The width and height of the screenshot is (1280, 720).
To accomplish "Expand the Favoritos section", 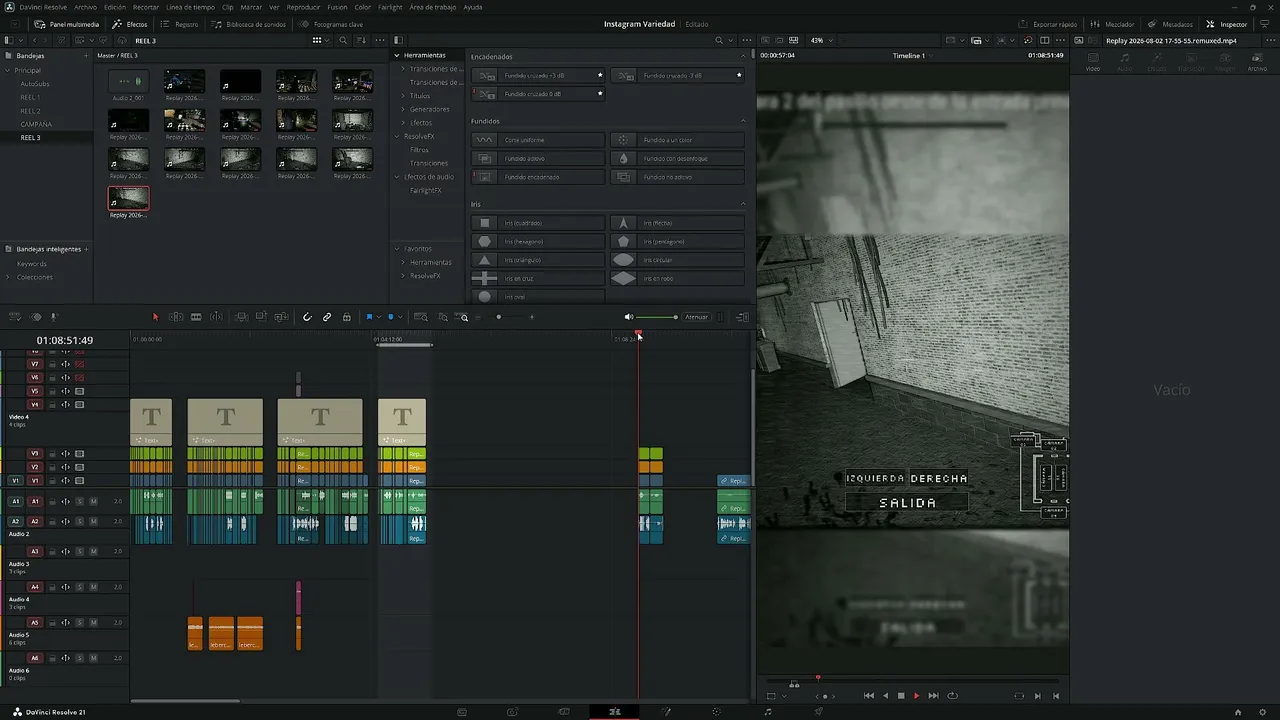I will [397, 249].
